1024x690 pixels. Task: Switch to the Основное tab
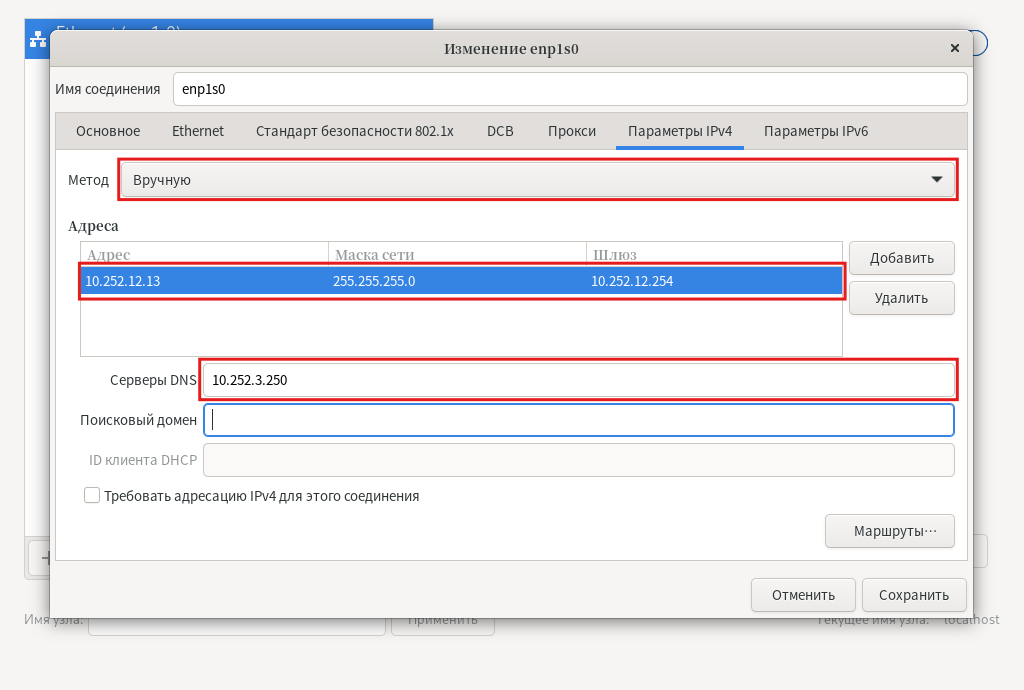(x=108, y=131)
